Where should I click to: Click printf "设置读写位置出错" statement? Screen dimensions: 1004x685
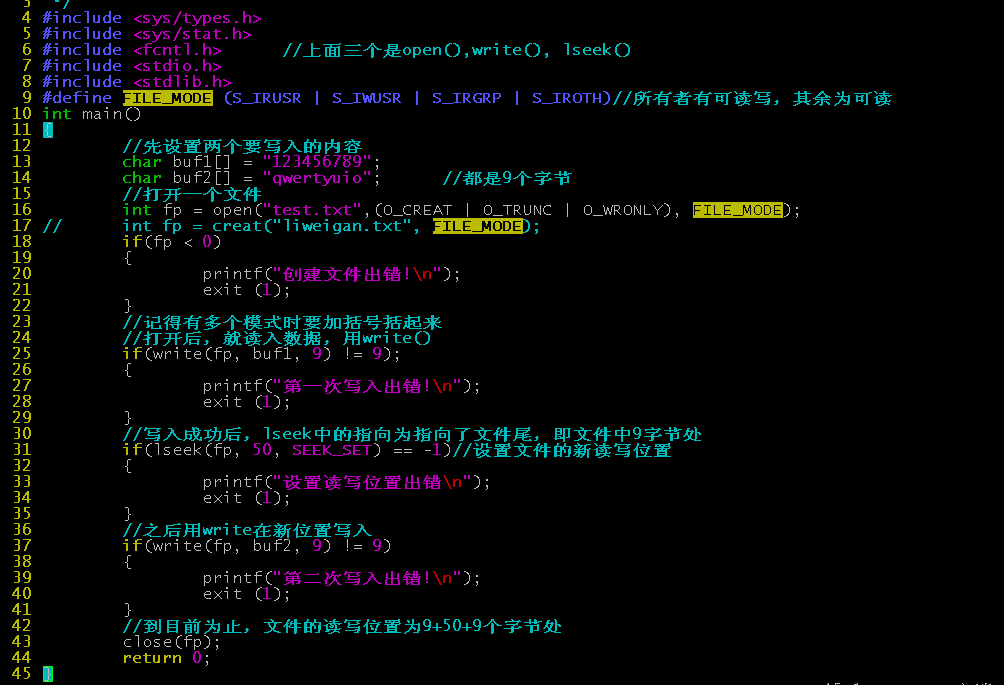coord(346,482)
